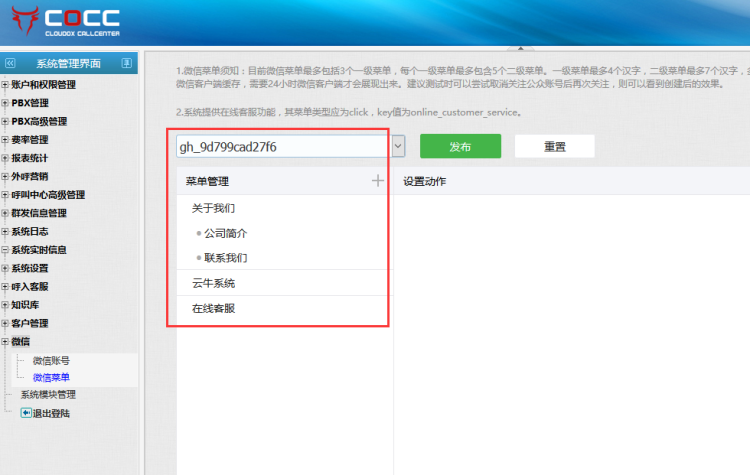Click the 重置 reset button
This screenshot has height=475, width=750.
(x=554, y=146)
